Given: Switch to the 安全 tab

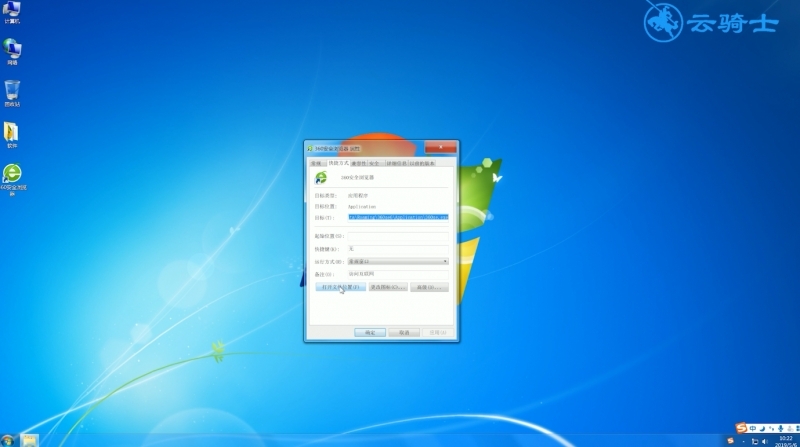Looking at the screenshot, I should pos(375,163).
